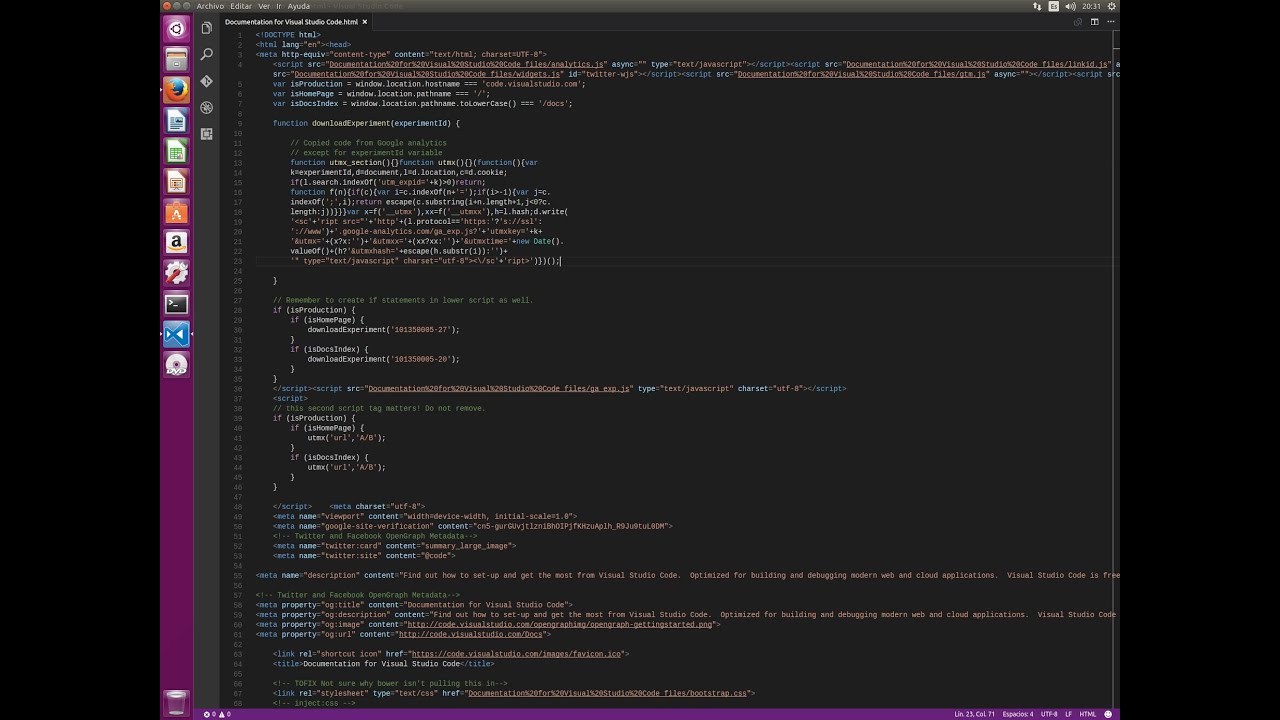Open the network indicator in top panel

tap(1037, 6)
